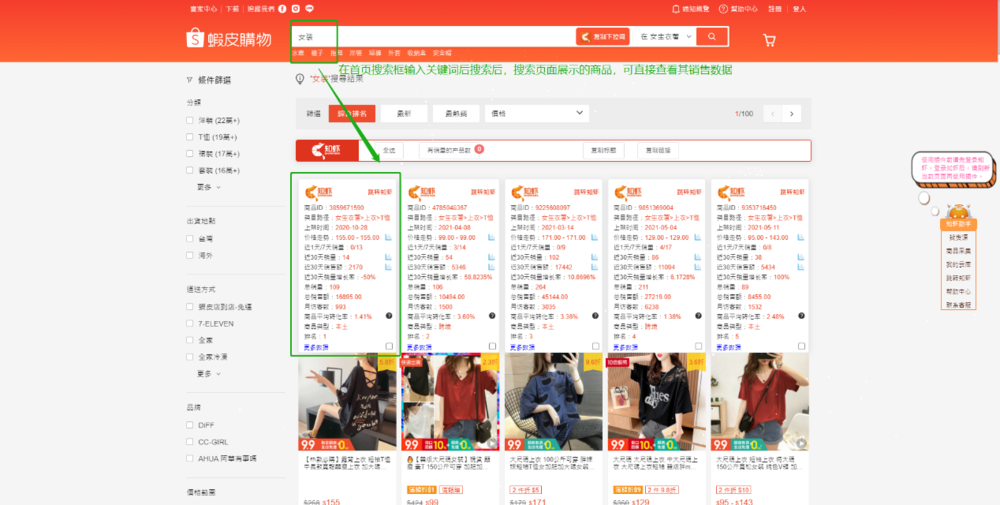Open the 價格 sort dropdown
The image size is (1000, 505).
click(536, 113)
